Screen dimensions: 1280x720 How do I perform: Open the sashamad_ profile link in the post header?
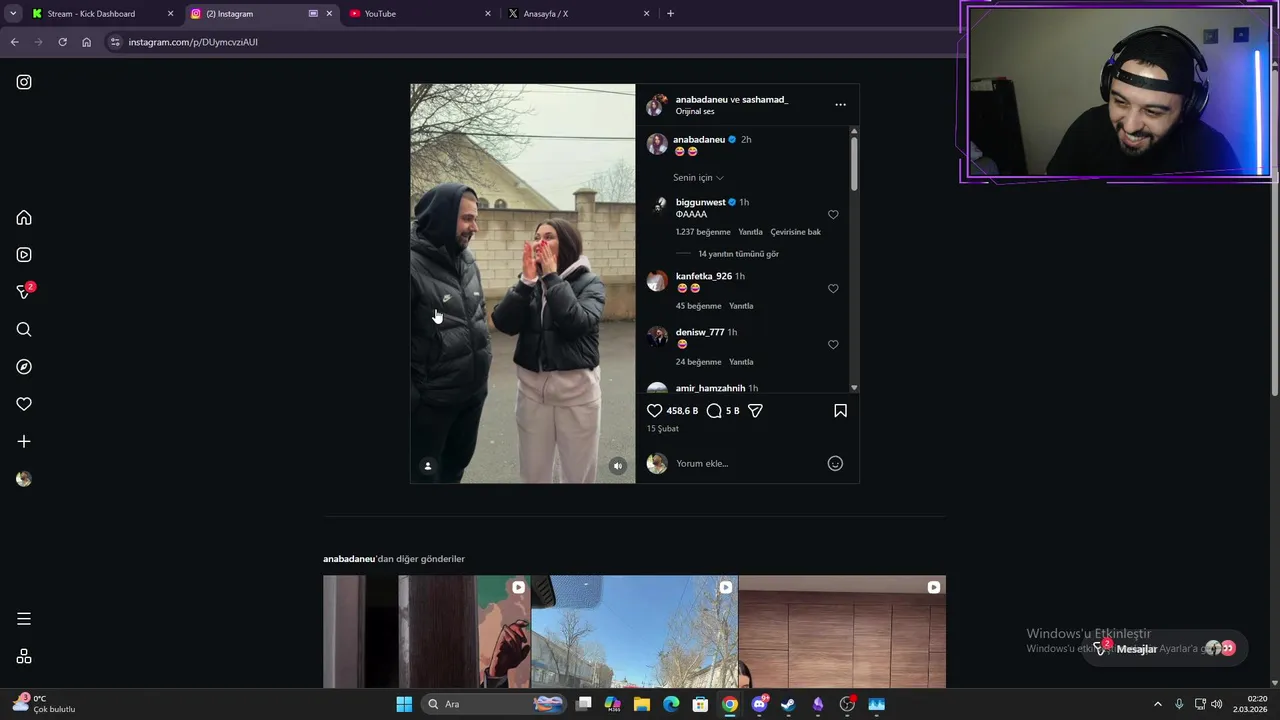click(765, 100)
